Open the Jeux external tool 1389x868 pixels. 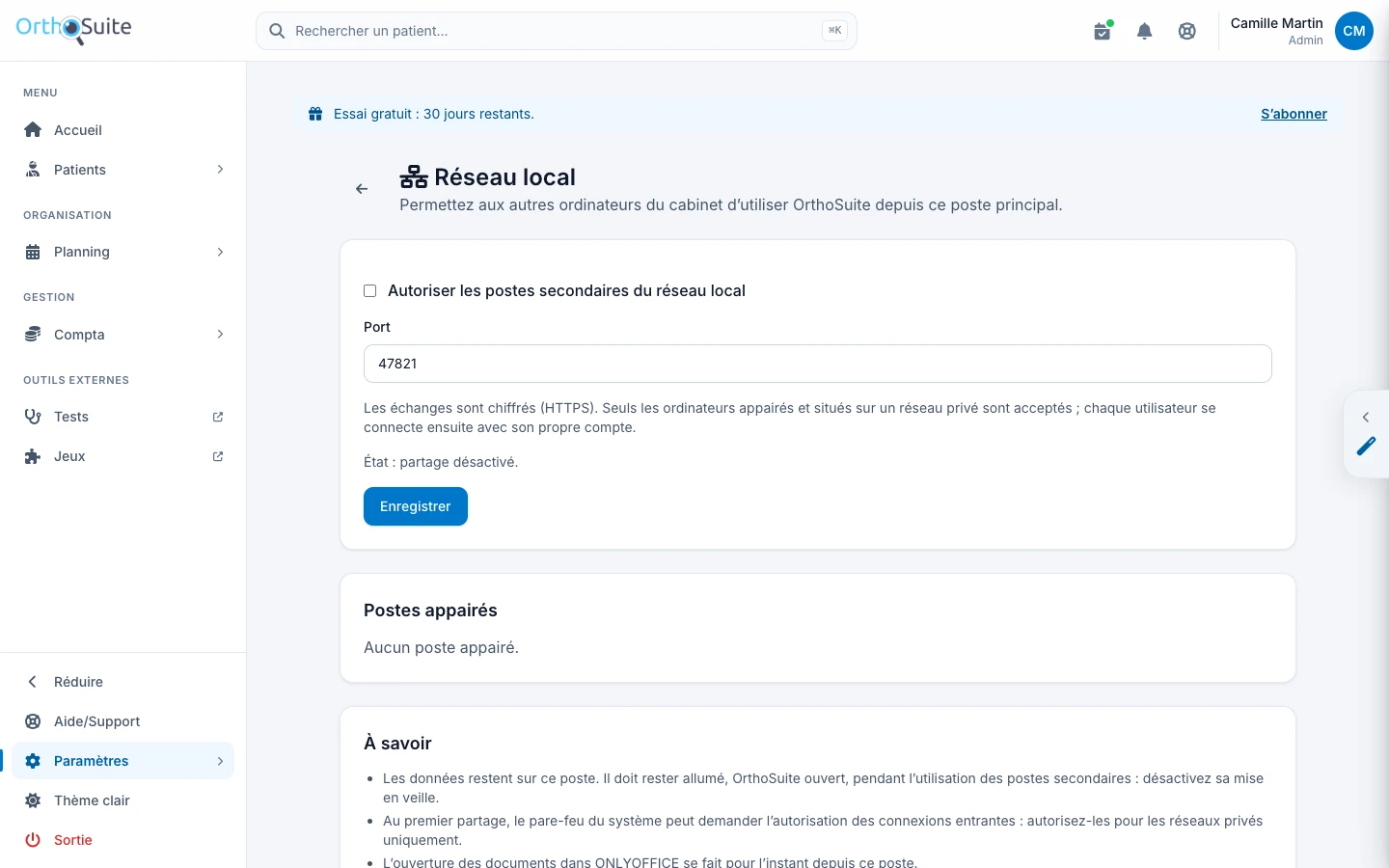coord(123,456)
